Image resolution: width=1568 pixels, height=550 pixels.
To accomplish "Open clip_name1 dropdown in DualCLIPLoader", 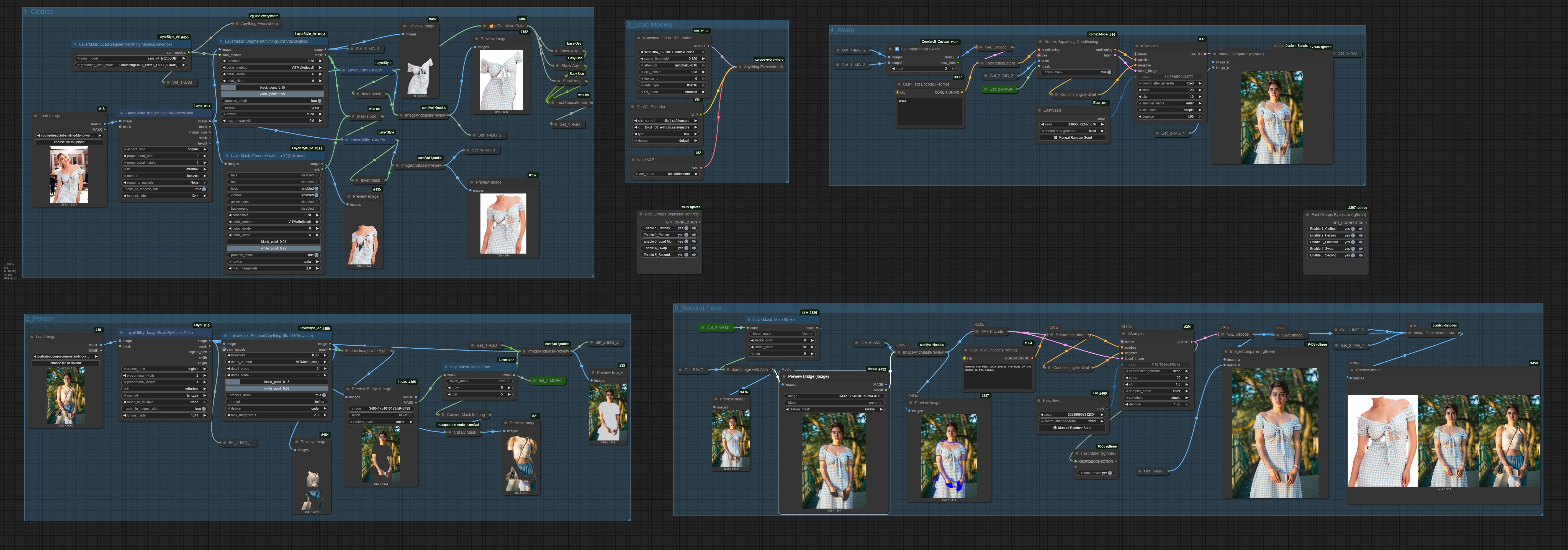I will pyautogui.click(x=666, y=120).
